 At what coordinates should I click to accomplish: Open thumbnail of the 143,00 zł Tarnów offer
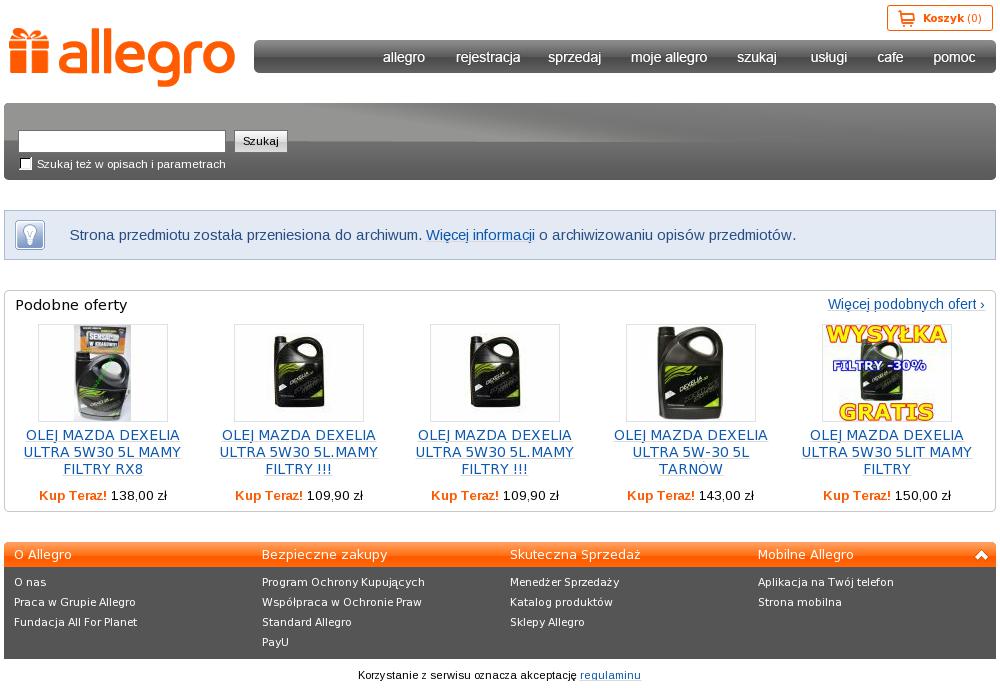pyautogui.click(x=691, y=373)
